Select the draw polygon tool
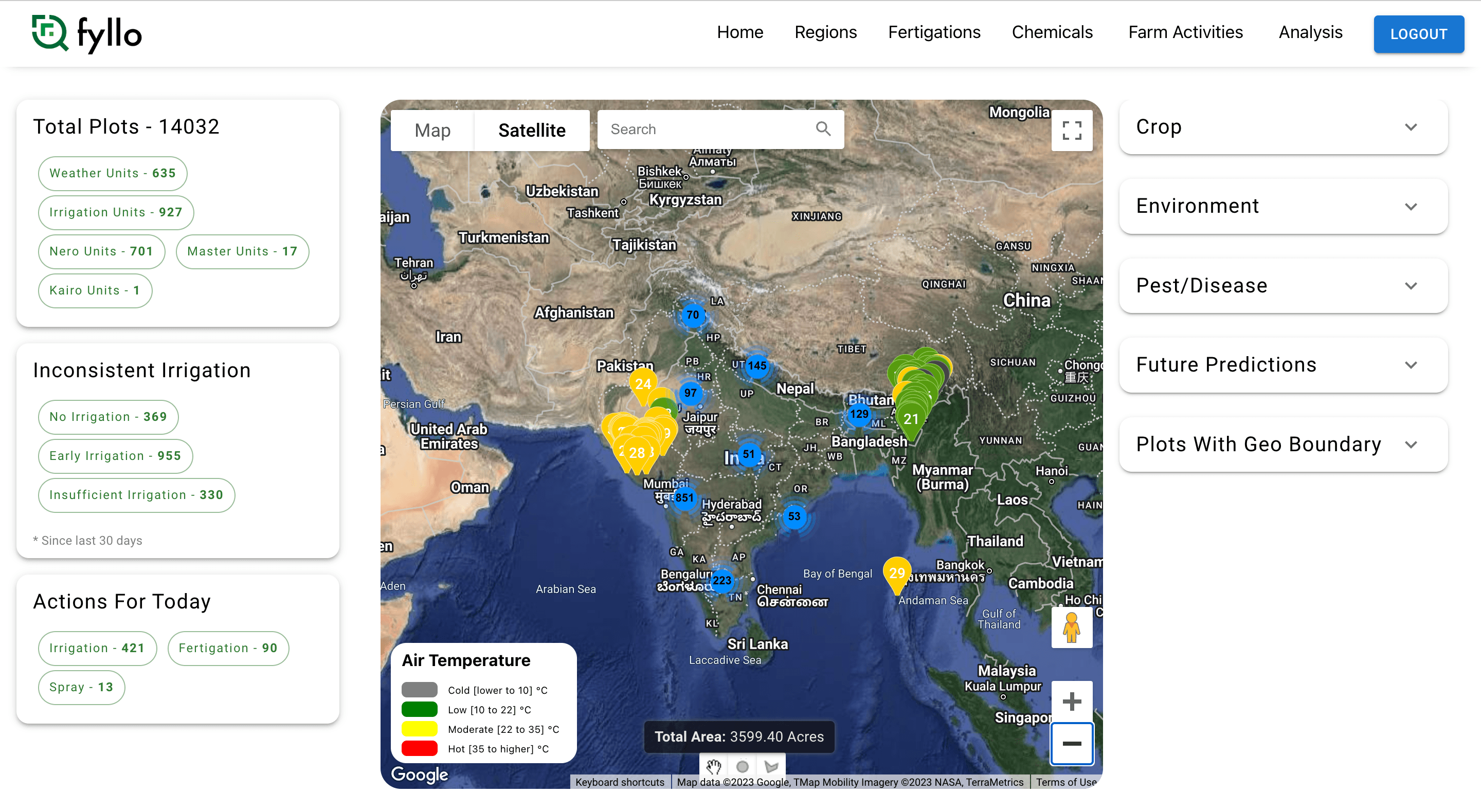Screen dimensions: 1481x812 click(x=771, y=766)
